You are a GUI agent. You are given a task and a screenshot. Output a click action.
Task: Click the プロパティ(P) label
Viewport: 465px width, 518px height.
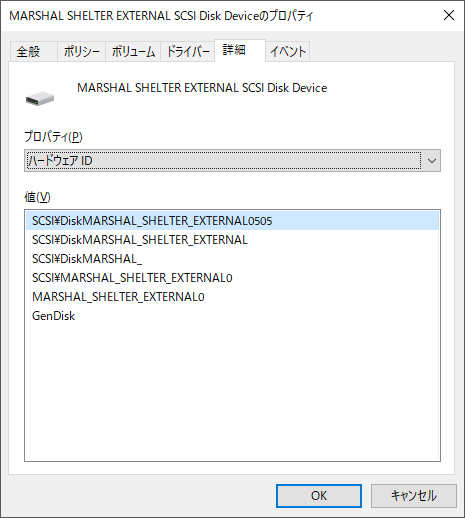pos(53,137)
